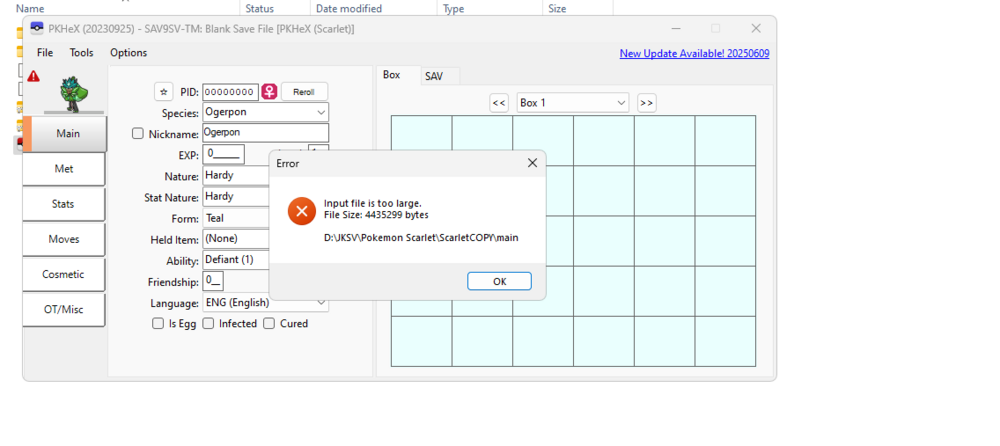Open the Tools menu

pos(81,53)
